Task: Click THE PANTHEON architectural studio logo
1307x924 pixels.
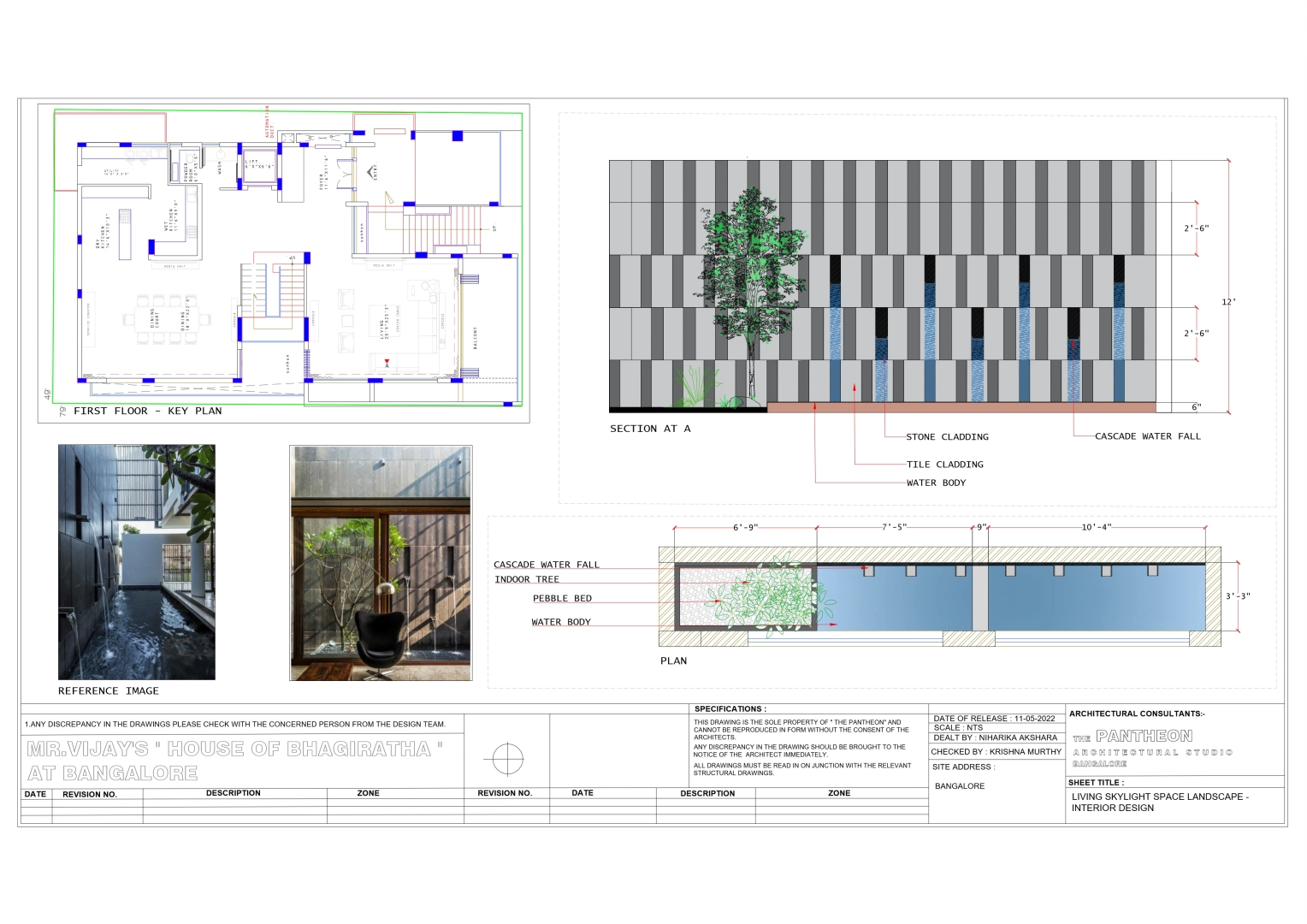Action: pyautogui.click(x=1151, y=747)
